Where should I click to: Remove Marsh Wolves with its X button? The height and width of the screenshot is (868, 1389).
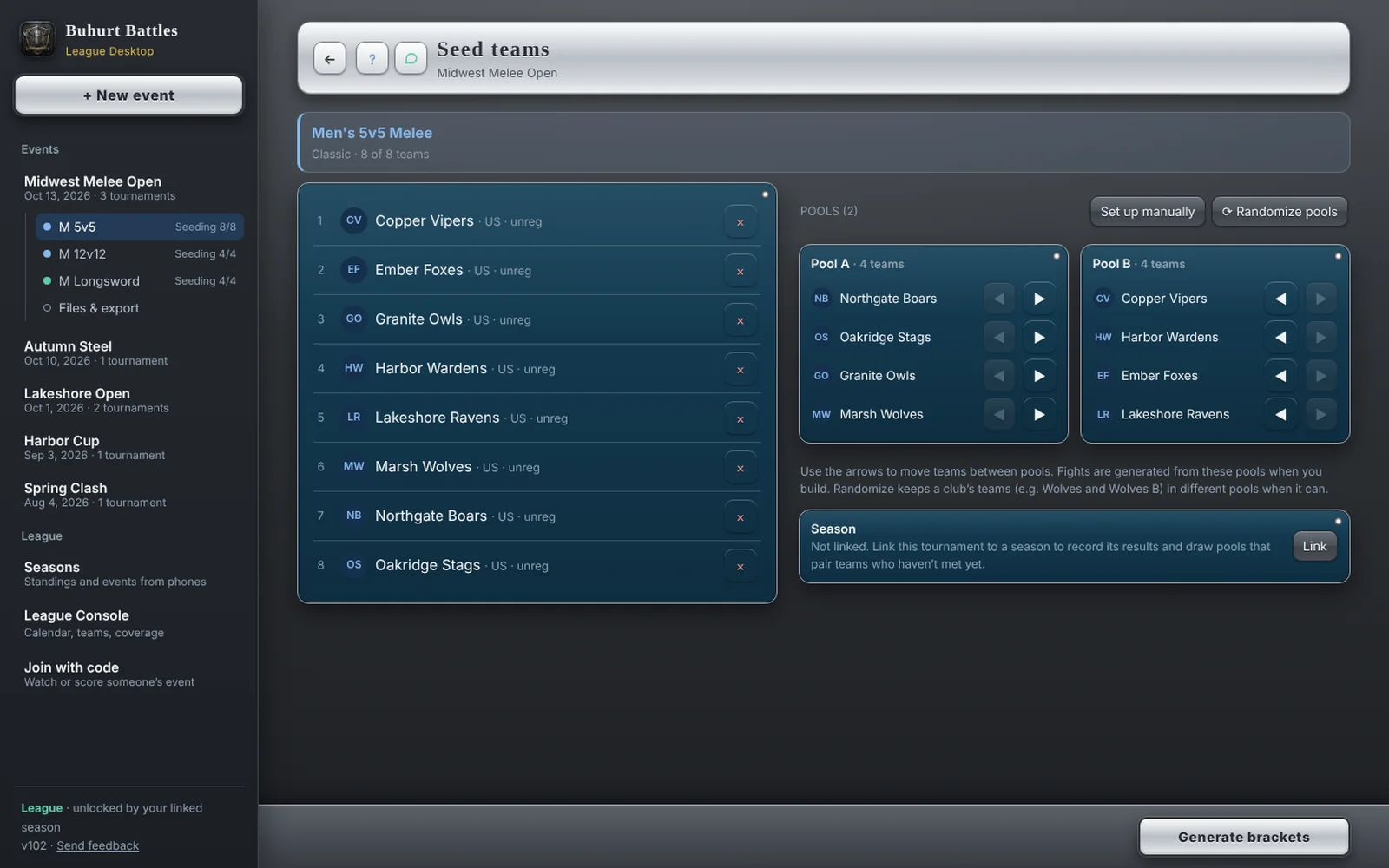(741, 468)
